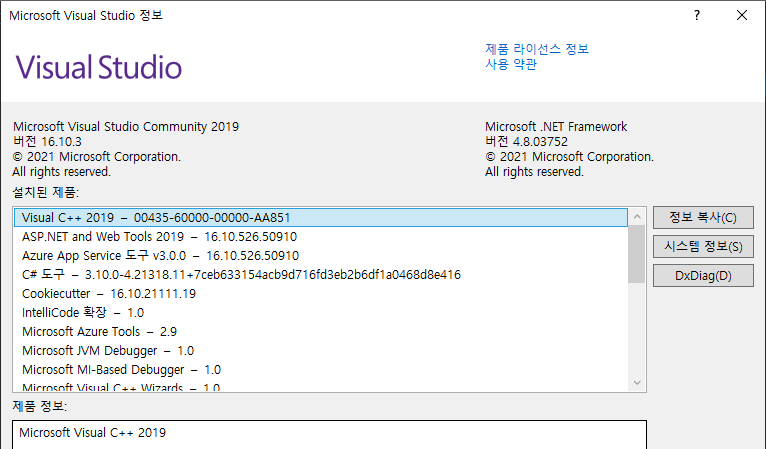Select the C# 도구 row
The image size is (766, 449).
click(x=321, y=275)
